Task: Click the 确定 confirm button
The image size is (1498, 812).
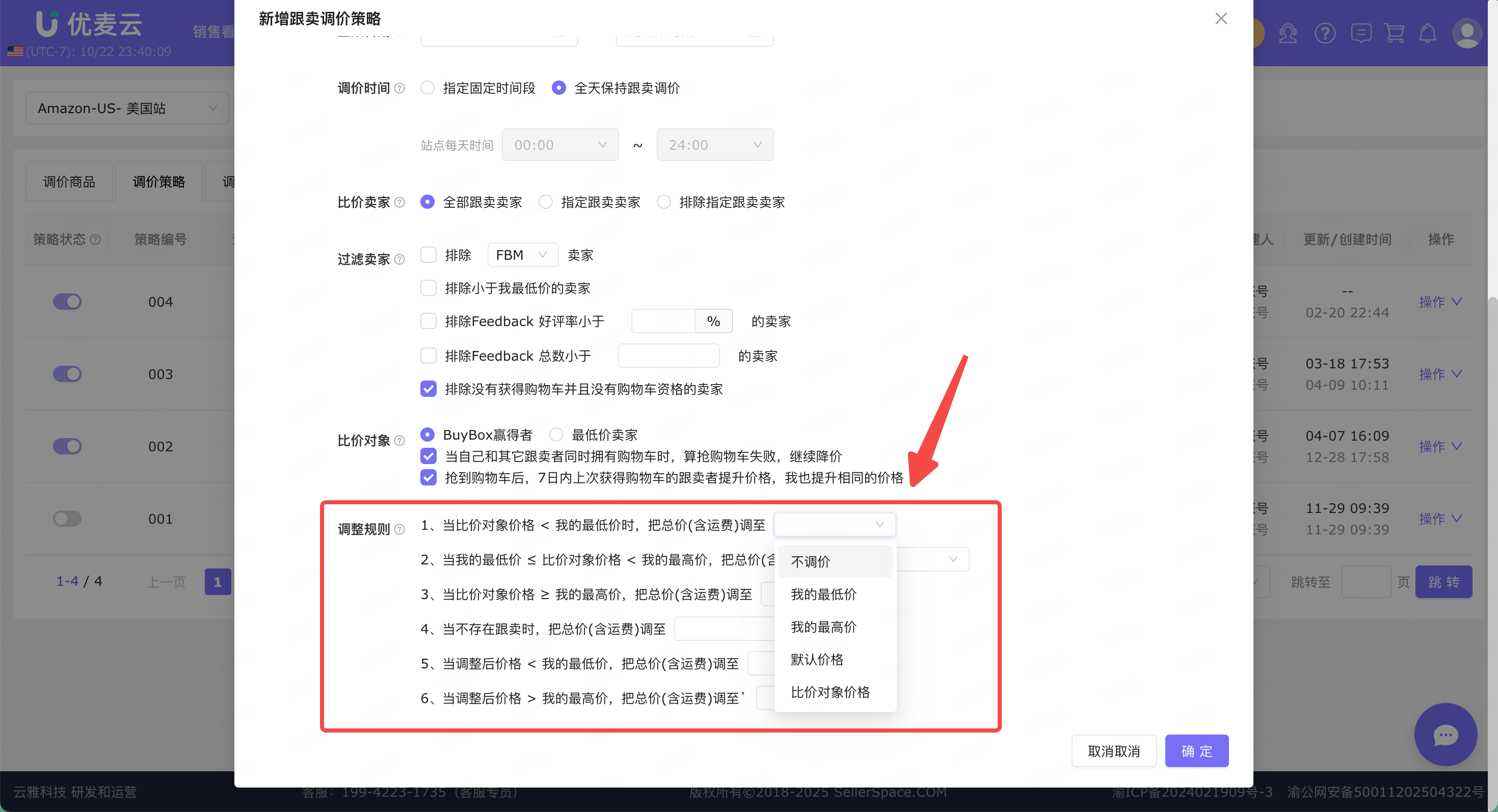Action: pos(1196,751)
